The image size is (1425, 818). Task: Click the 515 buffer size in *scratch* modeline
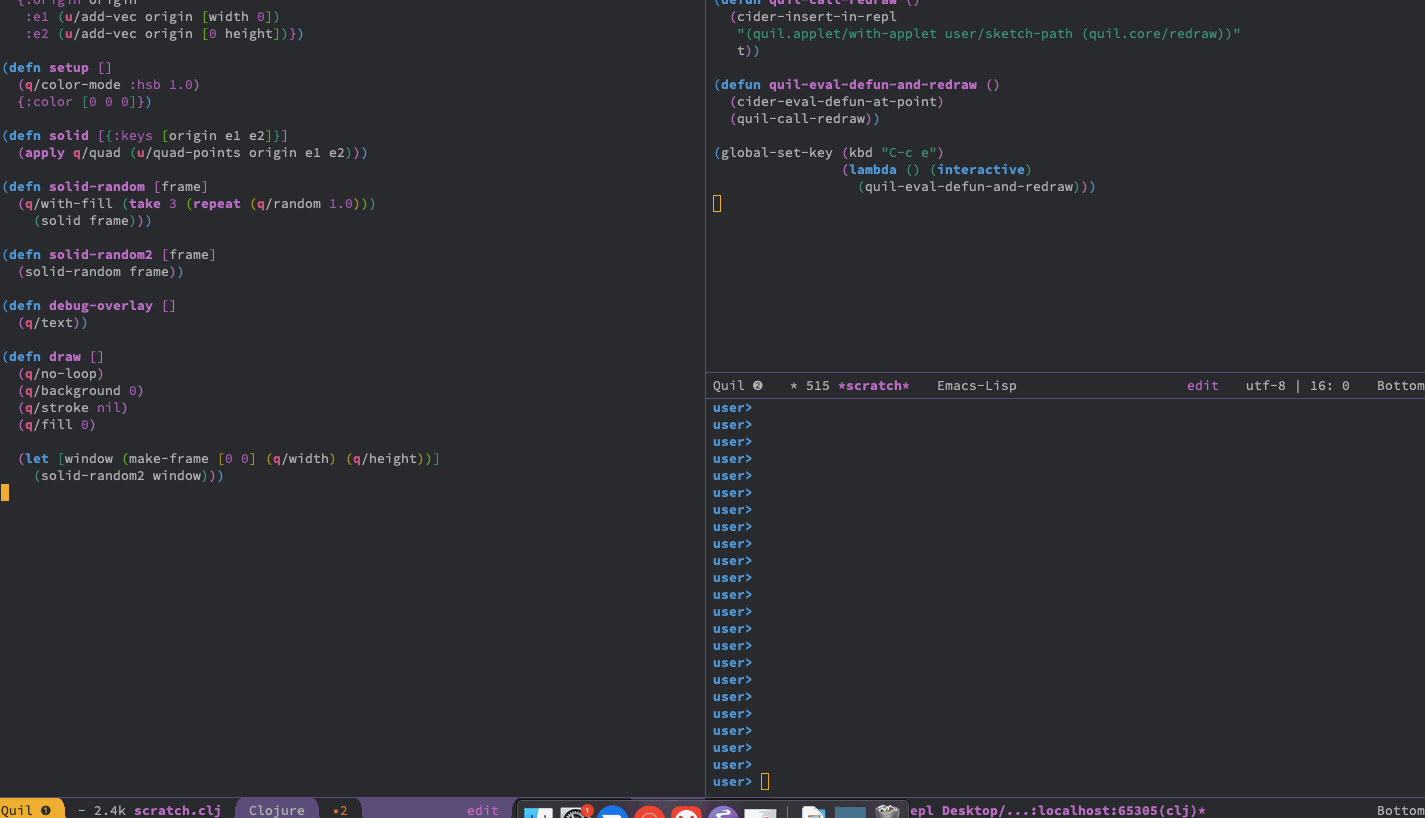(817, 385)
